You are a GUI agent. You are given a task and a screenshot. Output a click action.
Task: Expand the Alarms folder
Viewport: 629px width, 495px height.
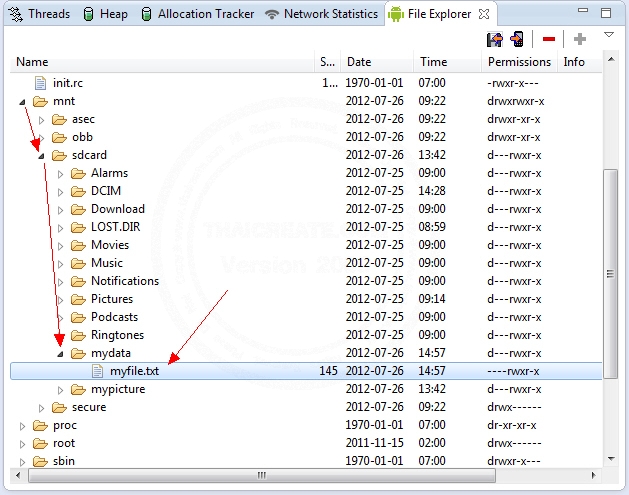60,174
